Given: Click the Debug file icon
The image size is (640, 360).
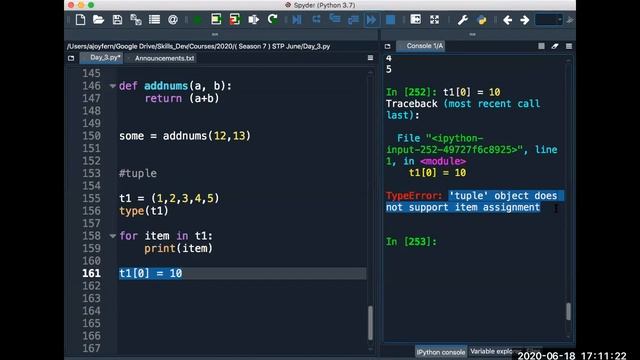Looking at the screenshot, I should 297,20.
